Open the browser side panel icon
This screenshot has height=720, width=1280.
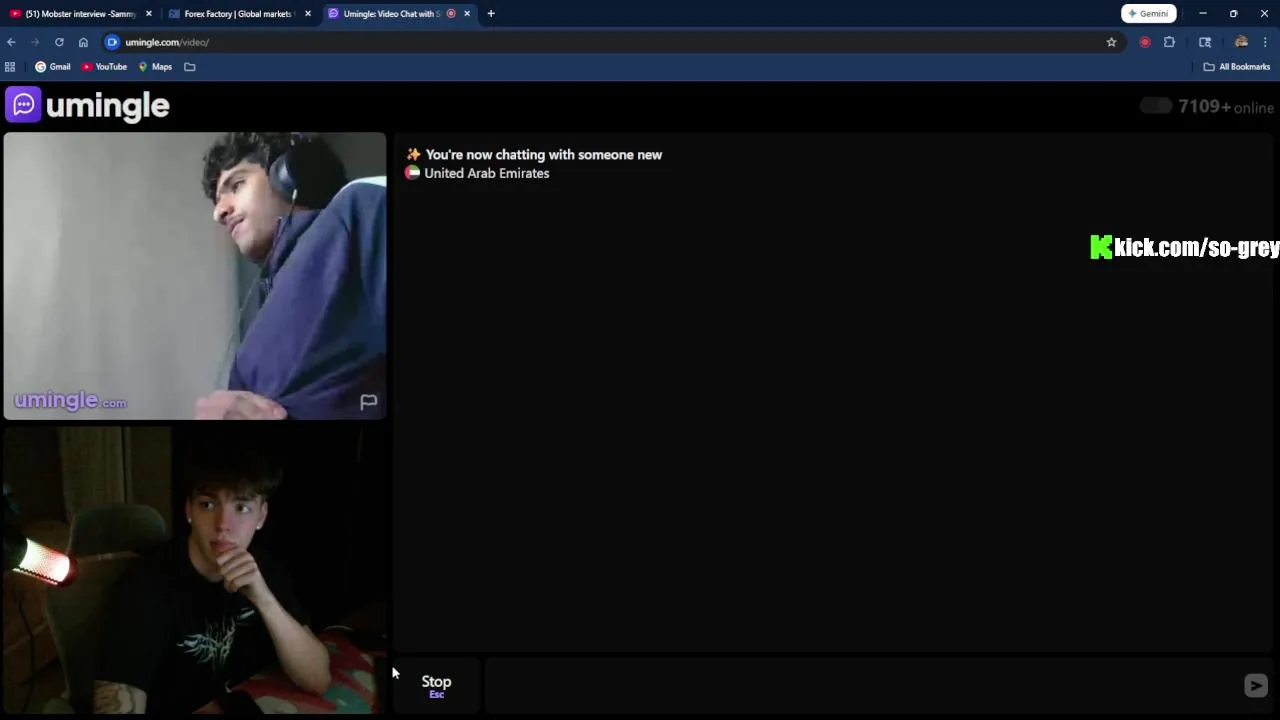[1205, 42]
